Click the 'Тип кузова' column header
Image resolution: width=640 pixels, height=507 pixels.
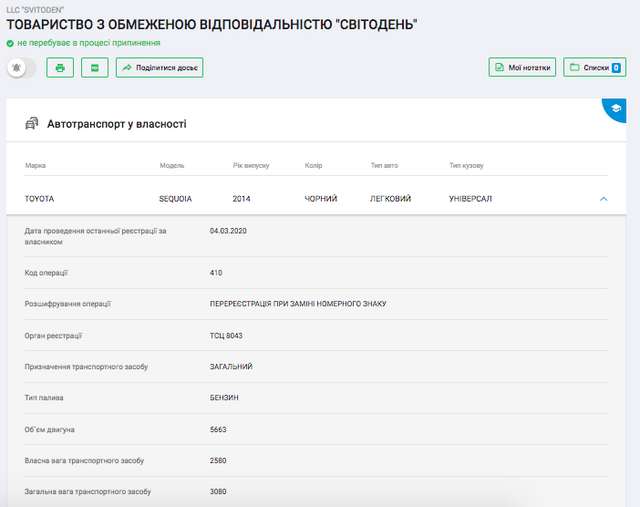469,165
